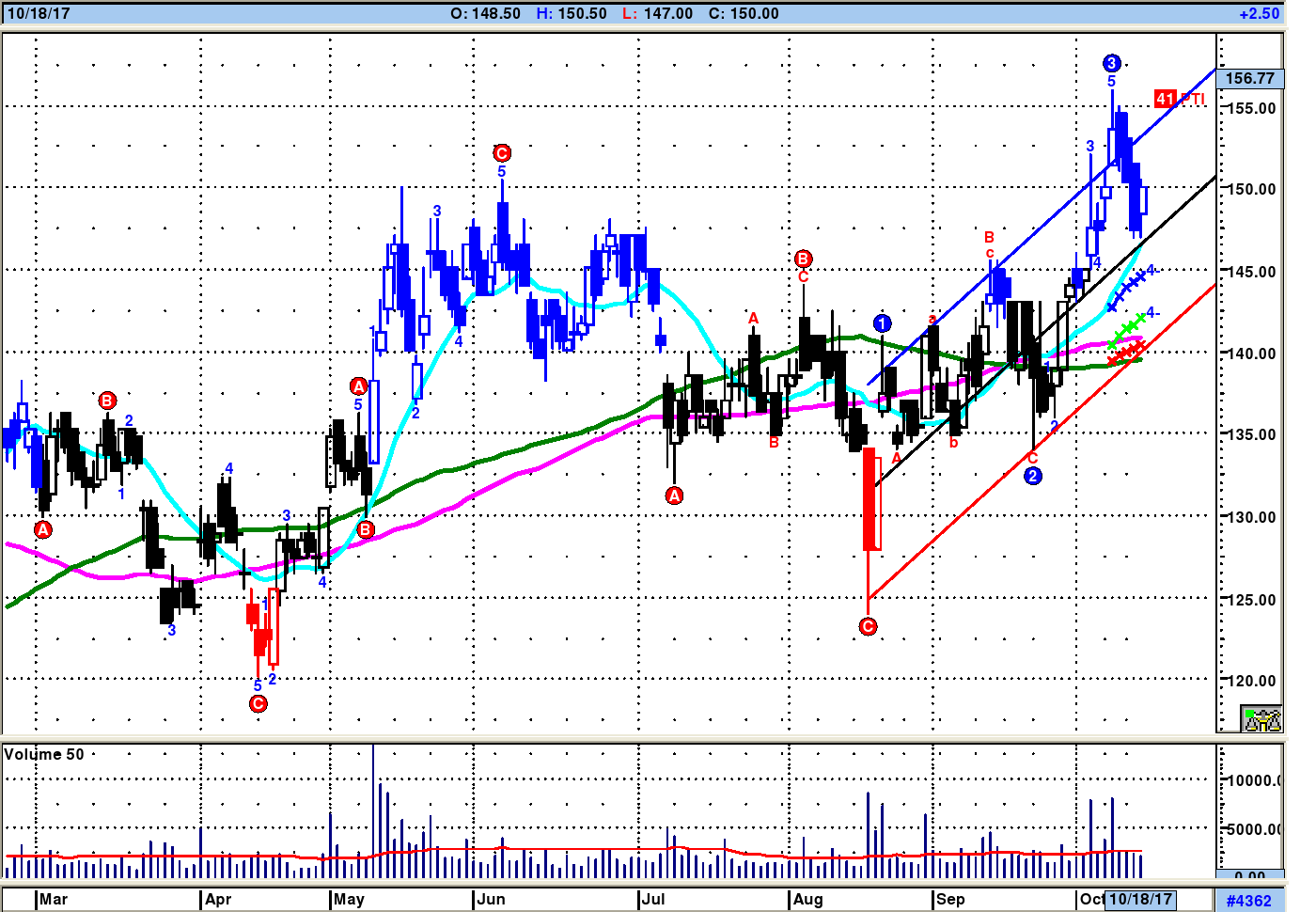Click the header date 10/18/17

(x=39, y=13)
